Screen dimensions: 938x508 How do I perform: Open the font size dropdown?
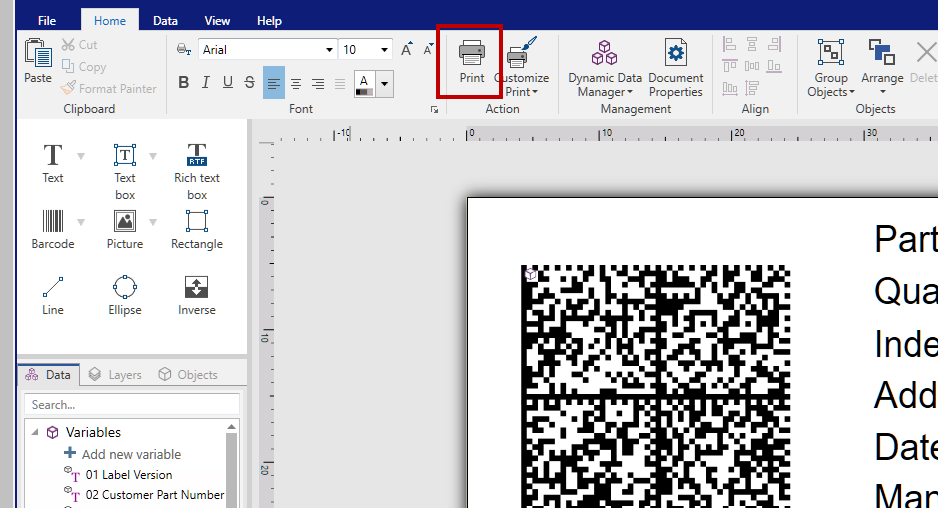(x=385, y=49)
